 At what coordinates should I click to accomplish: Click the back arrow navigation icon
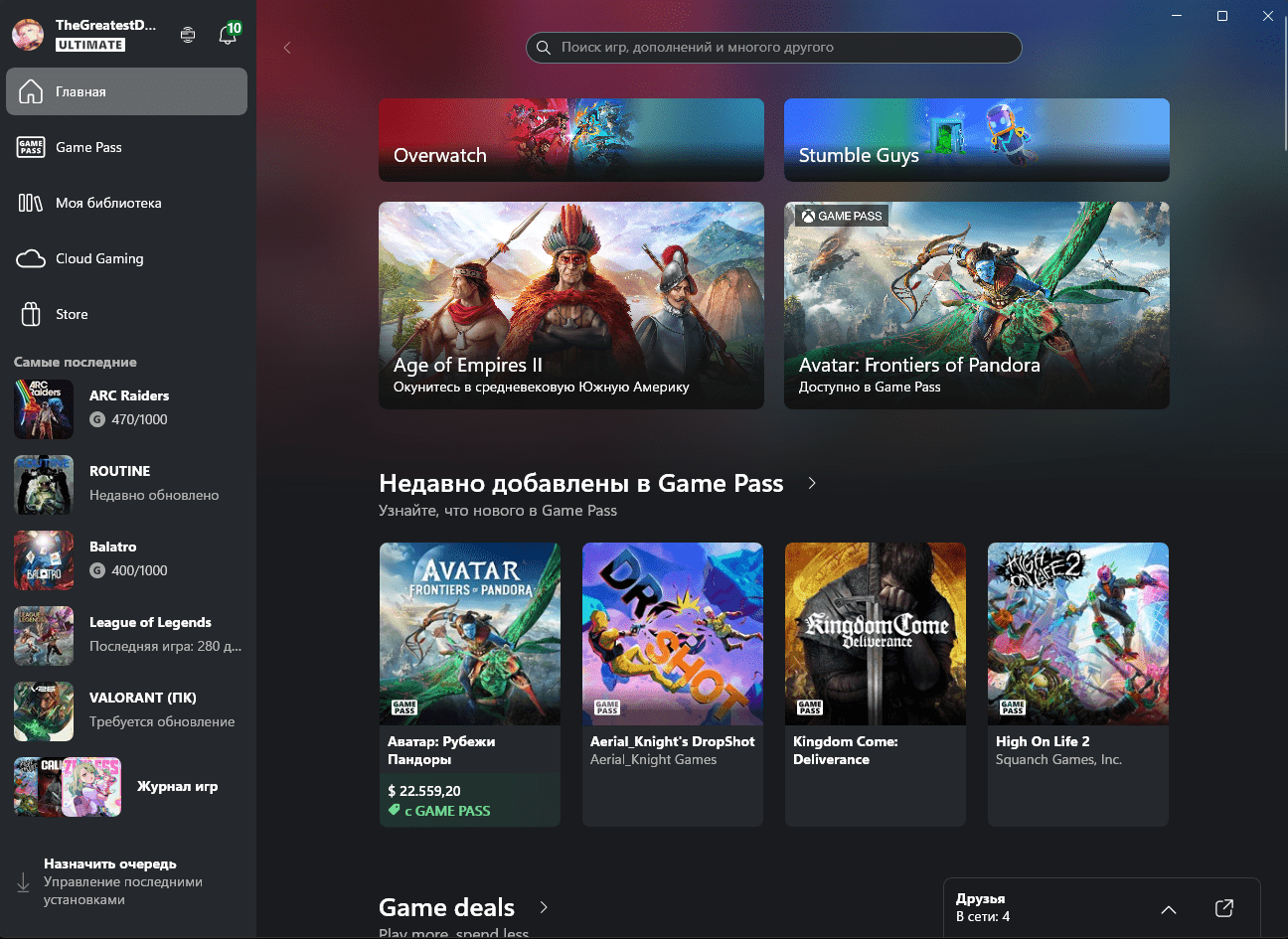(287, 48)
